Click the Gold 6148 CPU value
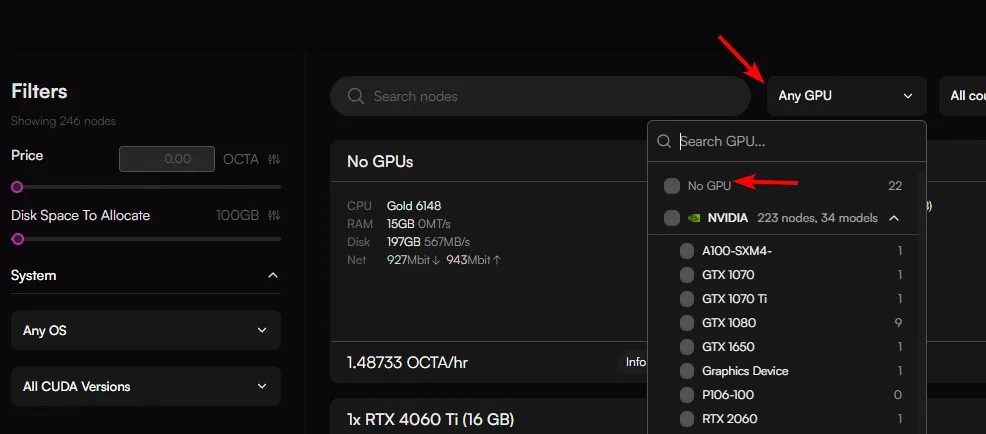 (414, 206)
